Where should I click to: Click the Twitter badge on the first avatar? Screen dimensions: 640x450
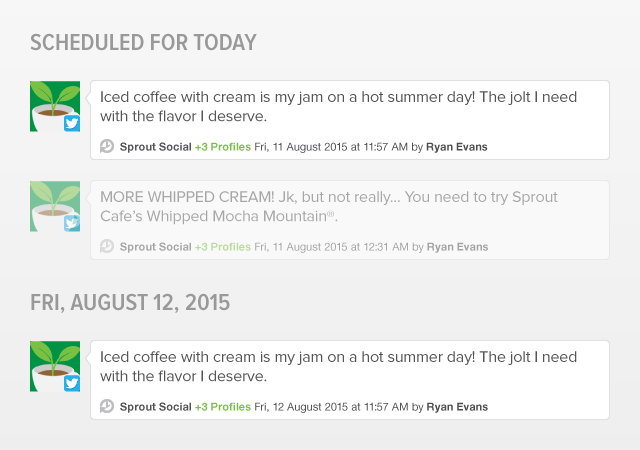(72, 123)
